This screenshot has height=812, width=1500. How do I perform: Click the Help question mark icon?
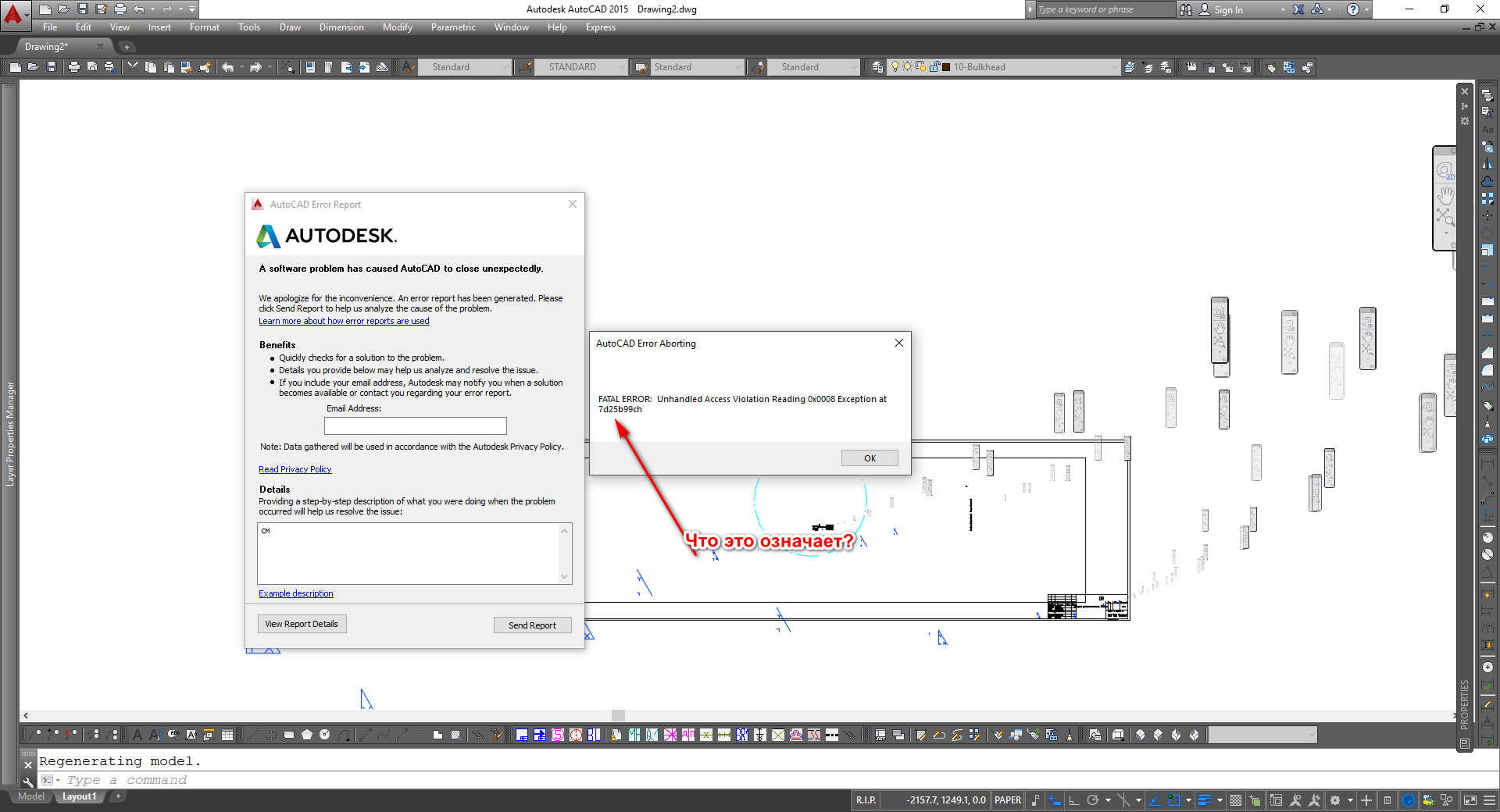[x=1353, y=9]
